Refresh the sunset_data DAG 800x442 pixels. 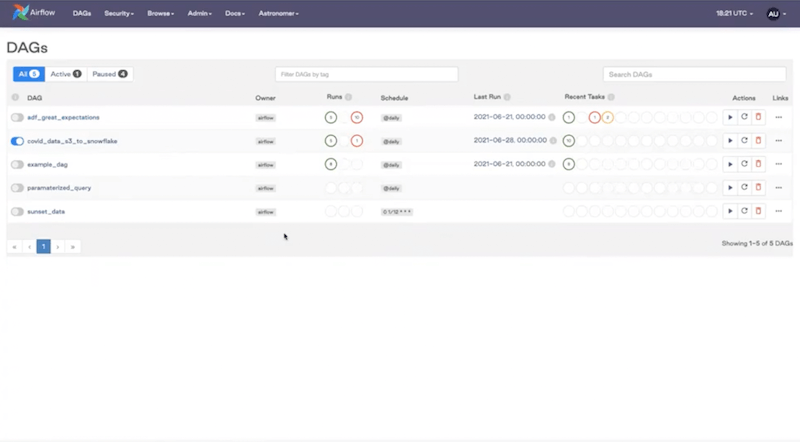coord(744,211)
